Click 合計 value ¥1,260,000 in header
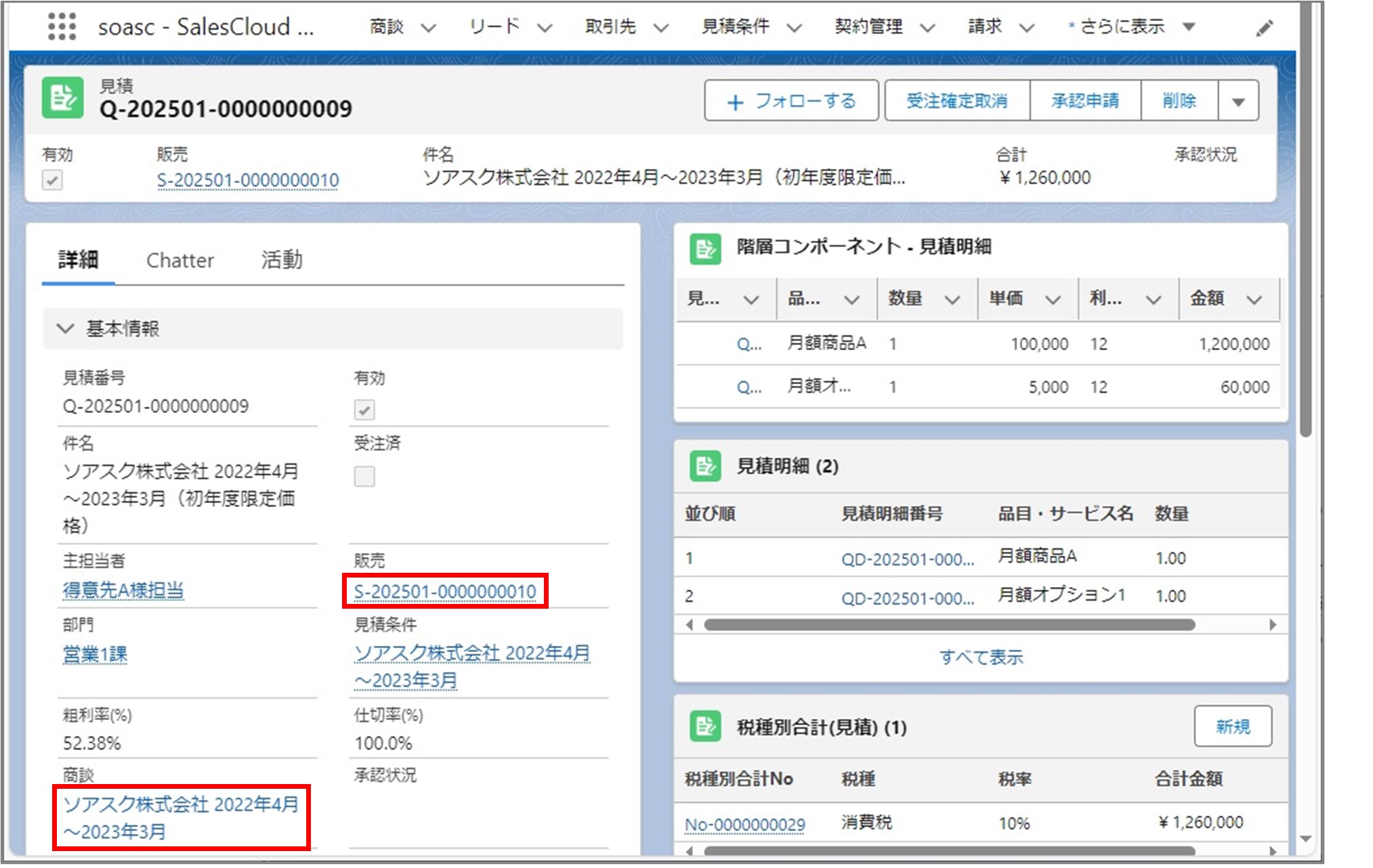The image size is (1373, 868). click(x=1044, y=178)
